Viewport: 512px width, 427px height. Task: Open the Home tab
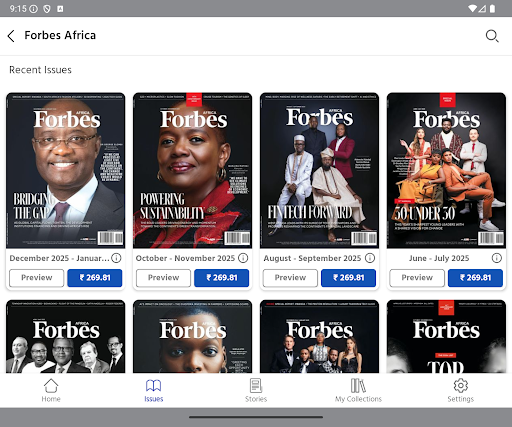(x=51, y=390)
